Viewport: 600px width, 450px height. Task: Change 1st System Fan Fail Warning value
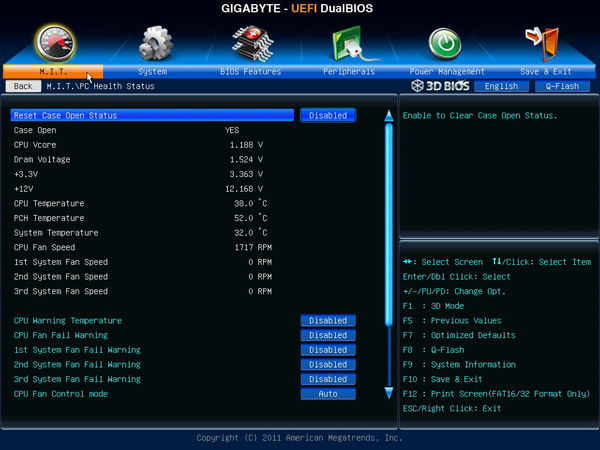(x=328, y=350)
